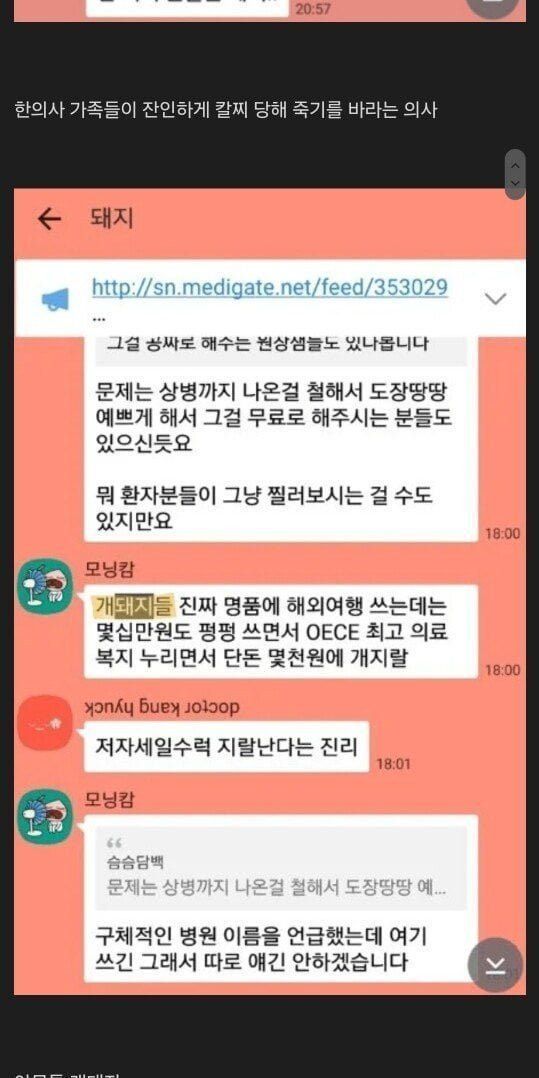Click the scroll down chevron on the page scroller
The width and height of the screenshot is (539, 1078).
click(515, 183)
